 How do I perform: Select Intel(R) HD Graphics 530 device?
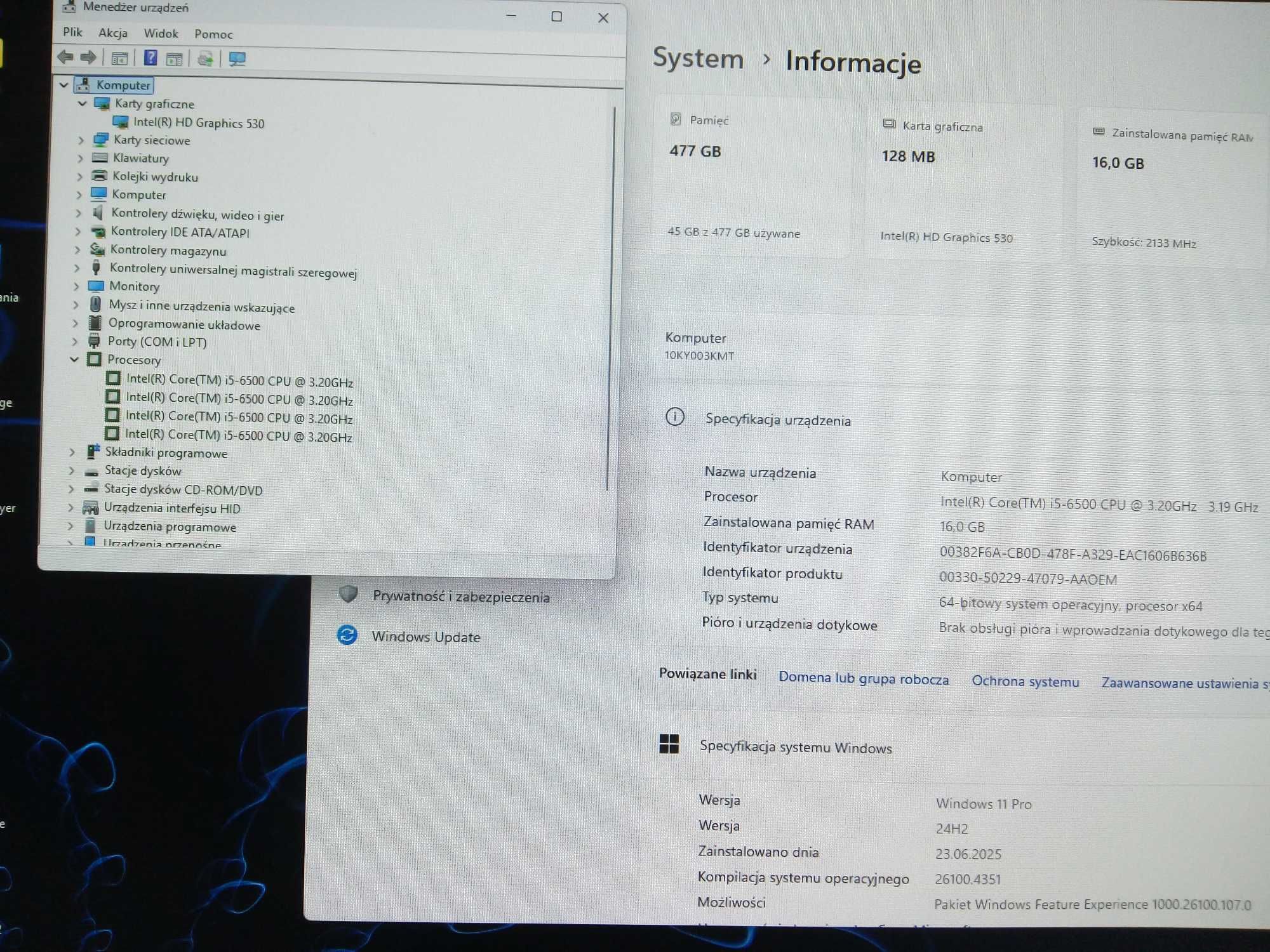click(x=199, y=122)
